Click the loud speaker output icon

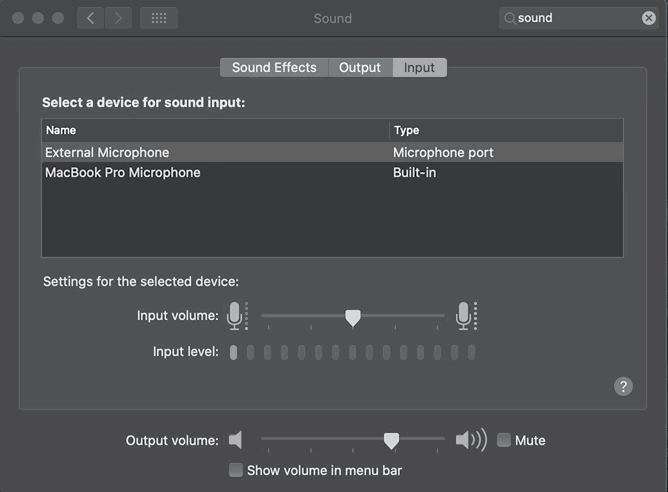click(x=470, y=440)
